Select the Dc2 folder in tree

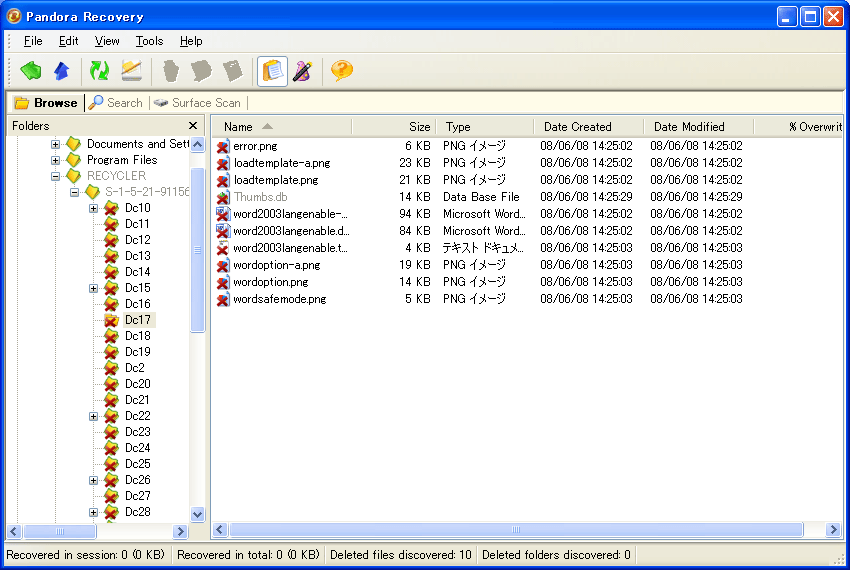pos(134,368)
